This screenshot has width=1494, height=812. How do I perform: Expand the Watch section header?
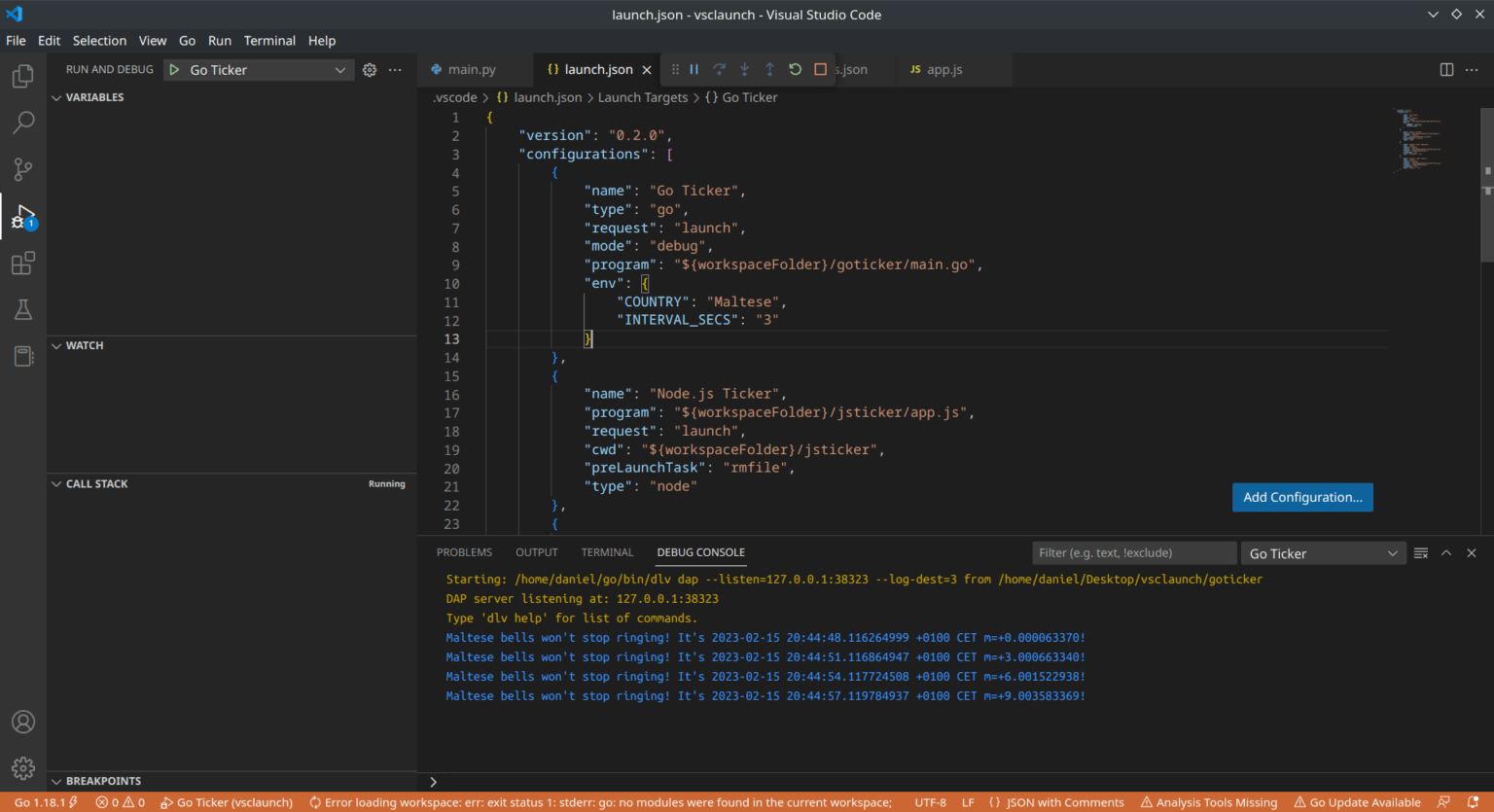click(x=84, y=345)
